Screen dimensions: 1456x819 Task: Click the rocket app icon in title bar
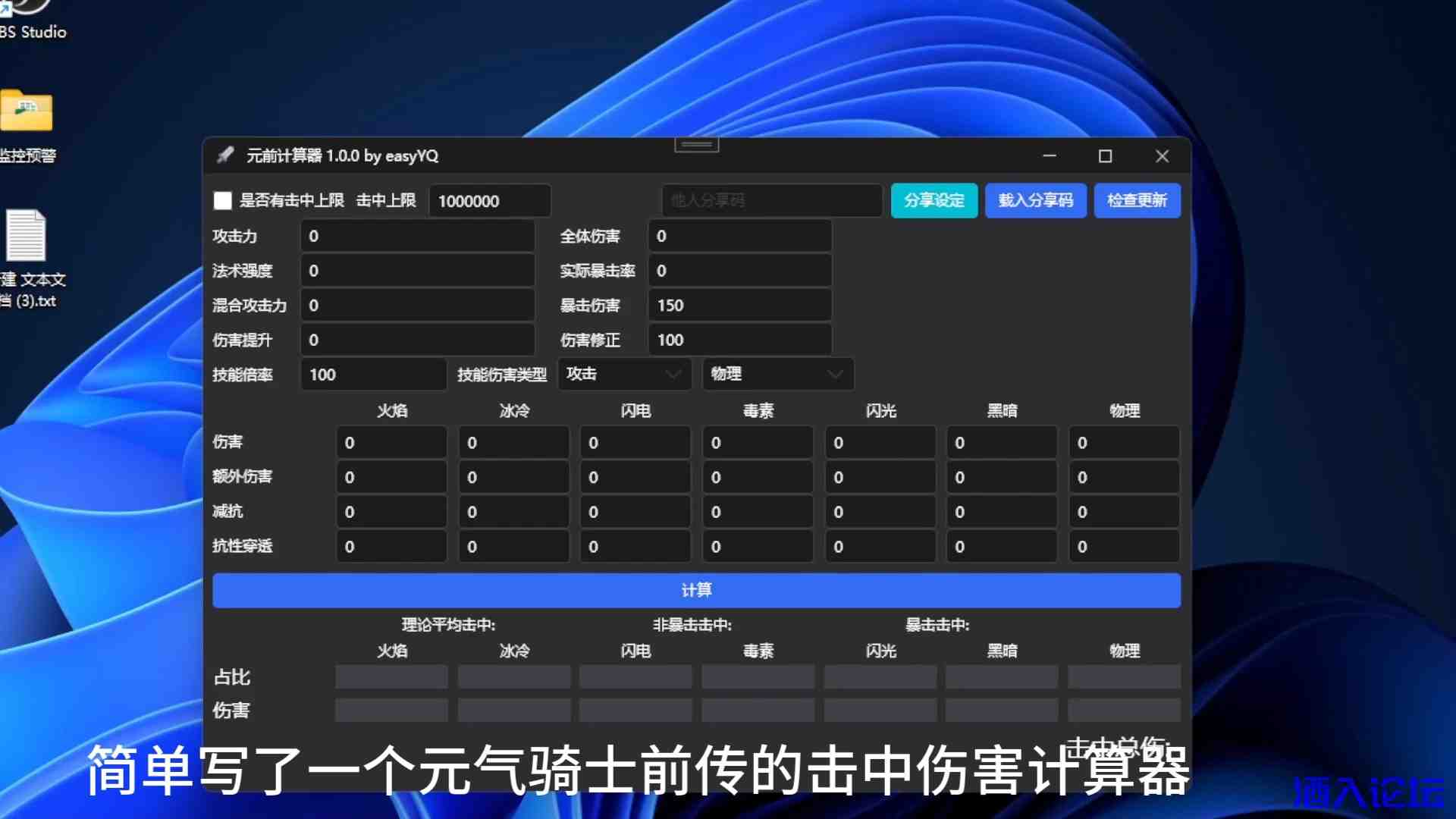point(225,155)
